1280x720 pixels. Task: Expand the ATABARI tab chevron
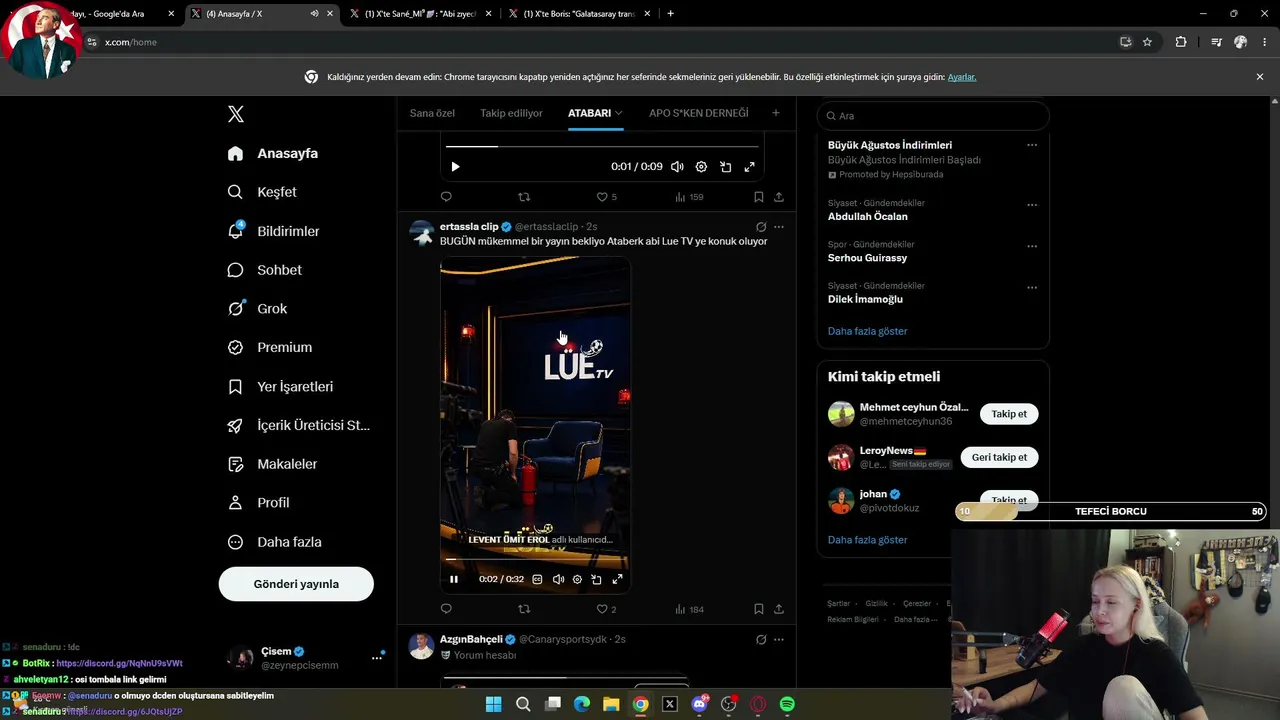tap(619, 113)
